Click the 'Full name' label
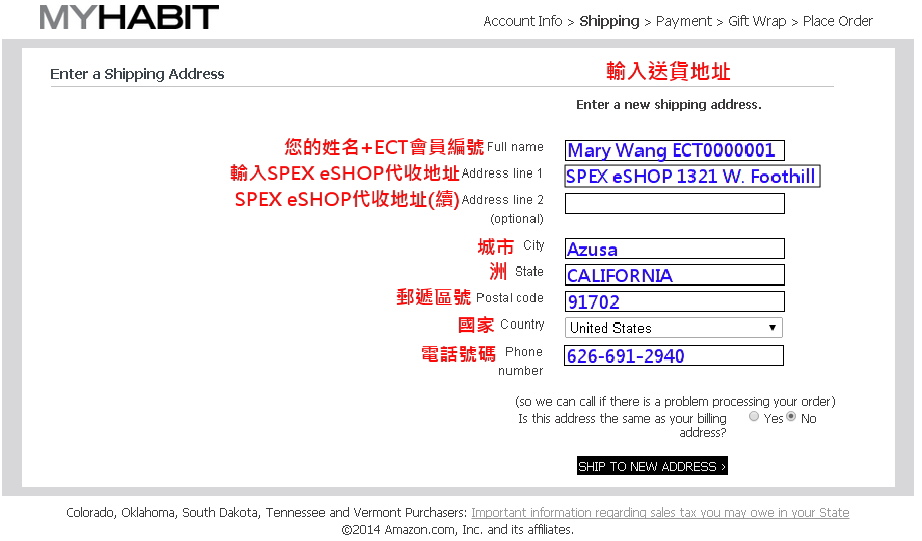Viewport: 922px width, 541px height. [x=515, y=147]
